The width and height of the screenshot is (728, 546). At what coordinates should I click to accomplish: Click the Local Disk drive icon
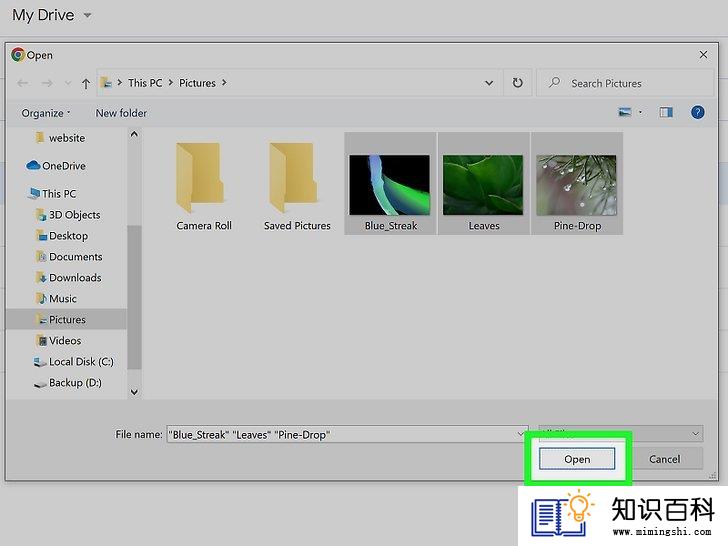(x=40, y=362)
